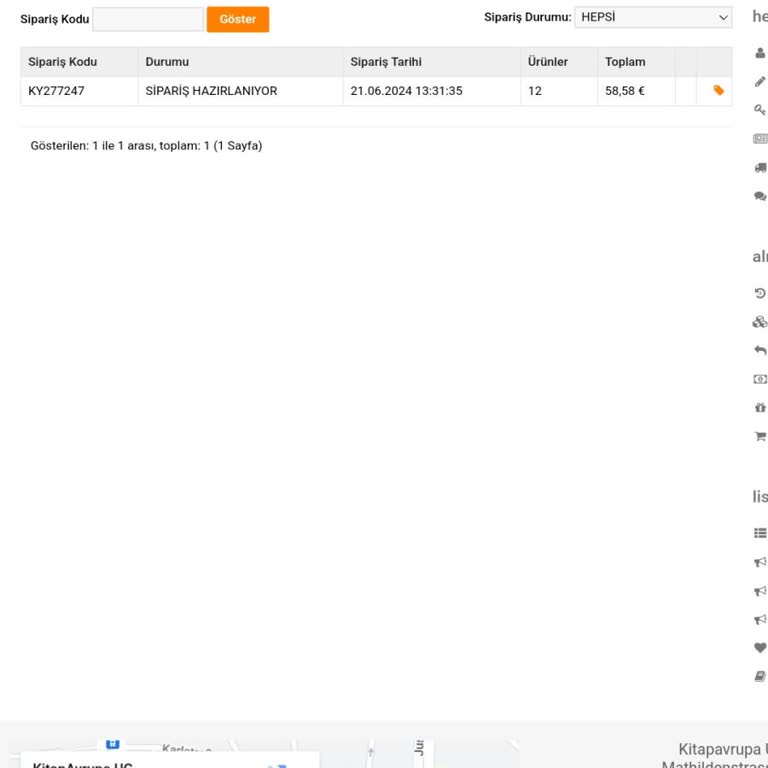Open the heart favorites icon in sidebar
Image resolution: width=768 pixels, height=768 pixels.
point(760,648)
